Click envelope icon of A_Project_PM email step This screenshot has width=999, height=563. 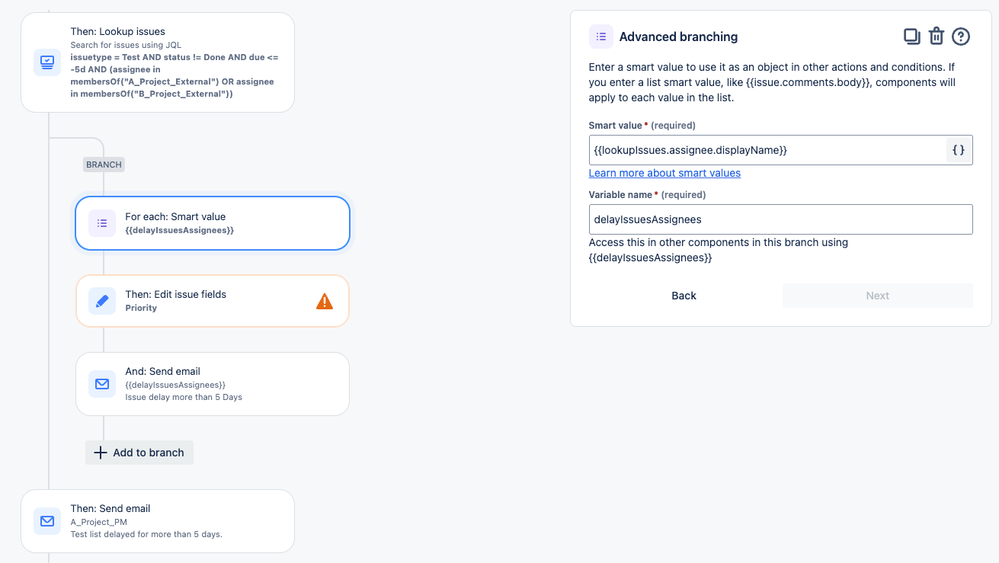coord(47,521)
